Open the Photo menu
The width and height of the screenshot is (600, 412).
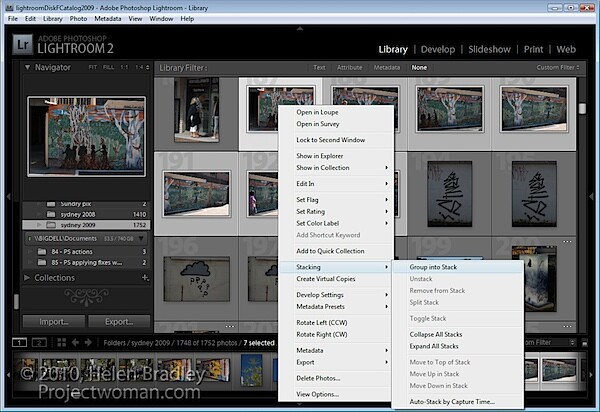78,19
